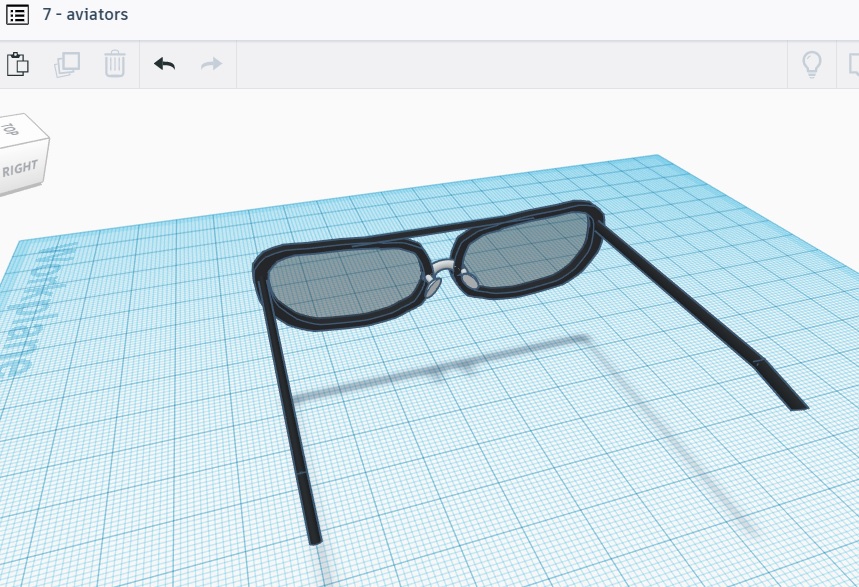
Task: Click the Paste clipboard icon
Action: tap(17, 65)
